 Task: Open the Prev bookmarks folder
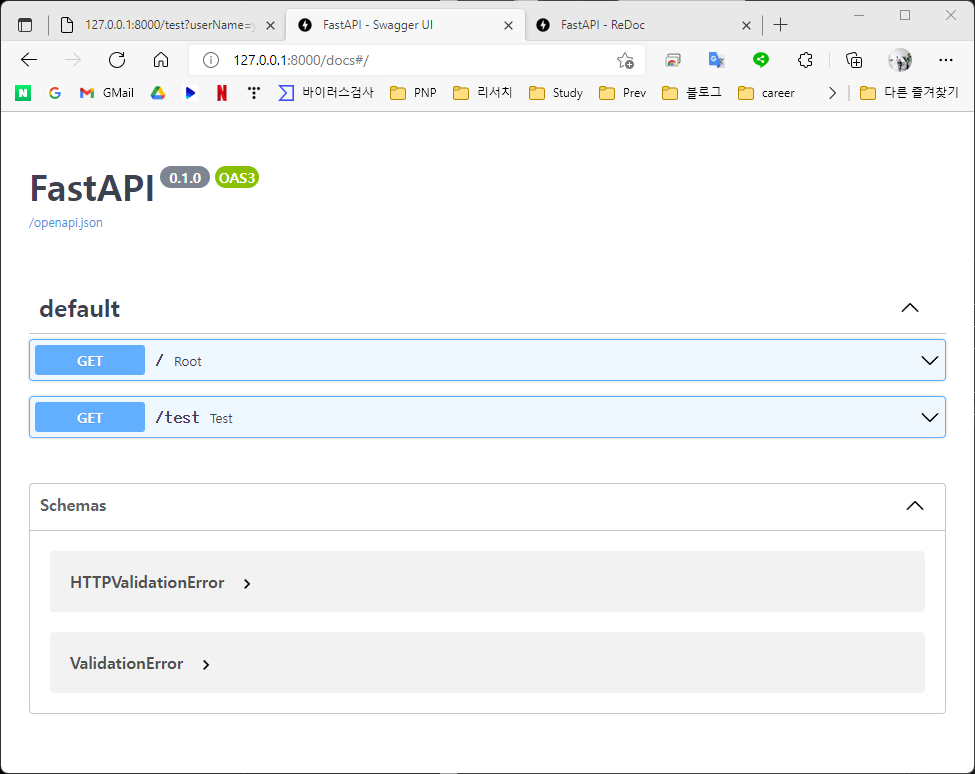[622, 93]
